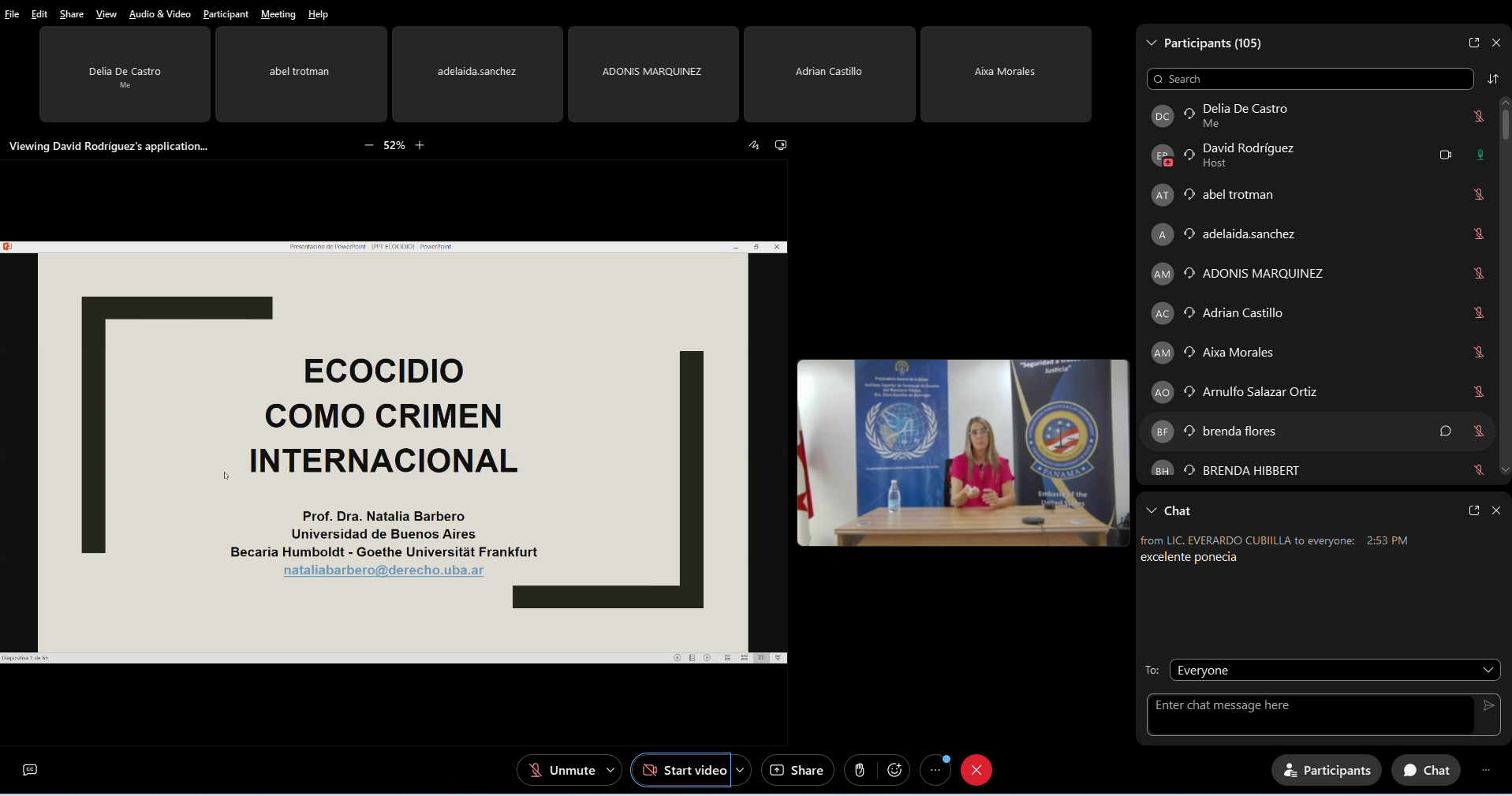Open the Meeting menu
This screenshot has height=796, width=1512.
click(278, 14)
